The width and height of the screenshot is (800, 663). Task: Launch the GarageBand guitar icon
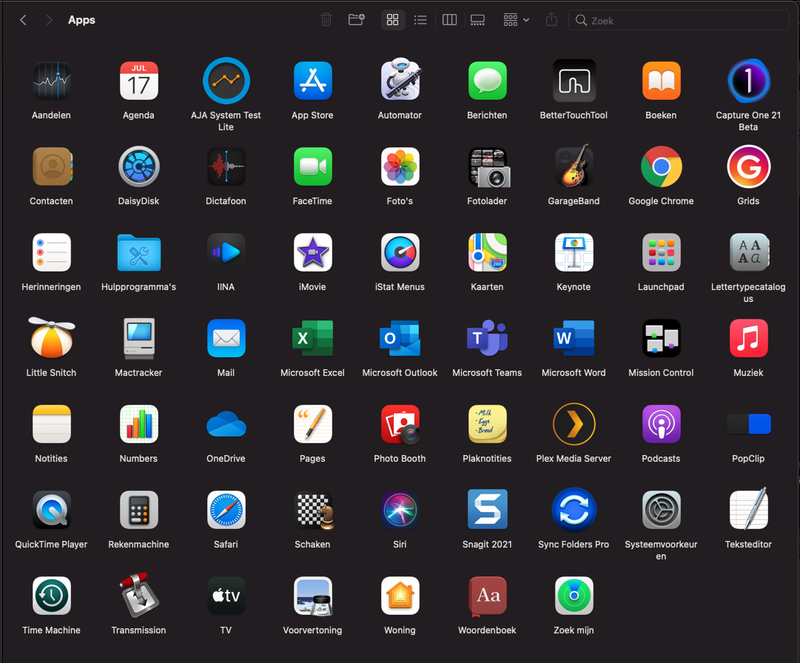pos(574,166)
